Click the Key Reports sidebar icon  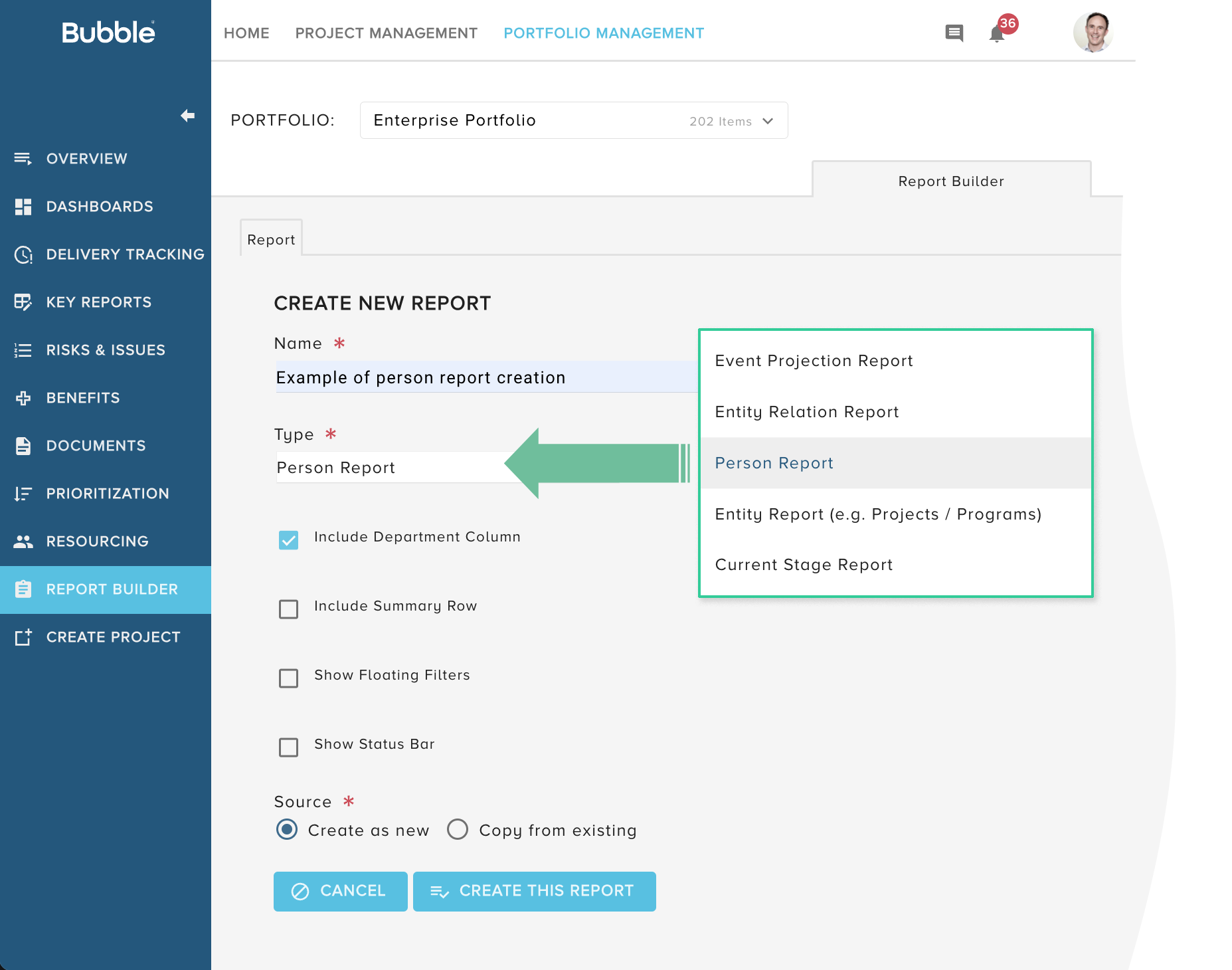[23, 302]
